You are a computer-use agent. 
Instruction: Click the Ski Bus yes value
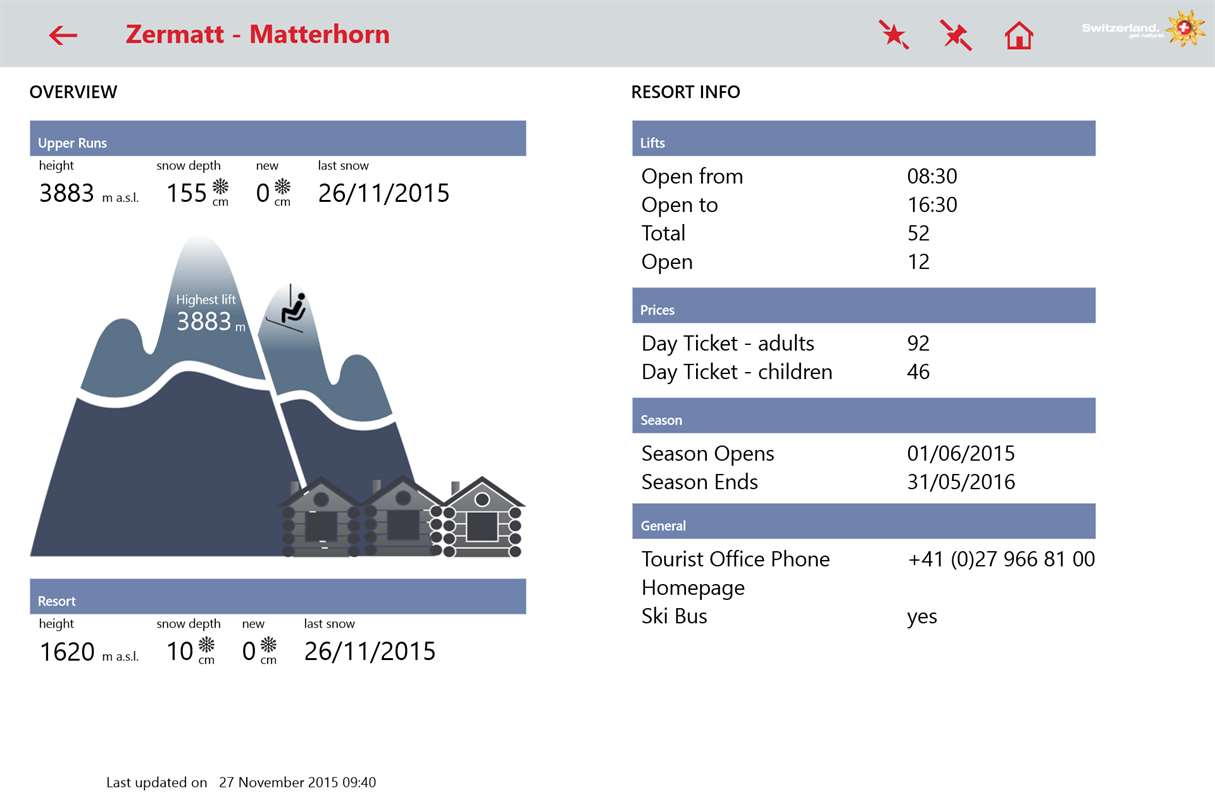922,617
